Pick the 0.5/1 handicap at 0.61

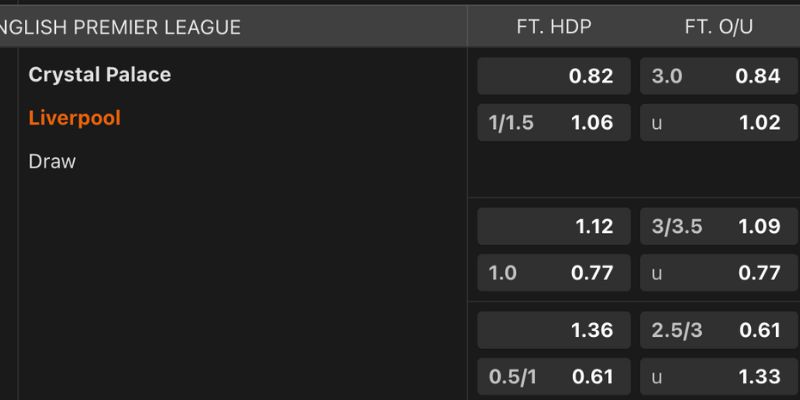click(554, 377)
